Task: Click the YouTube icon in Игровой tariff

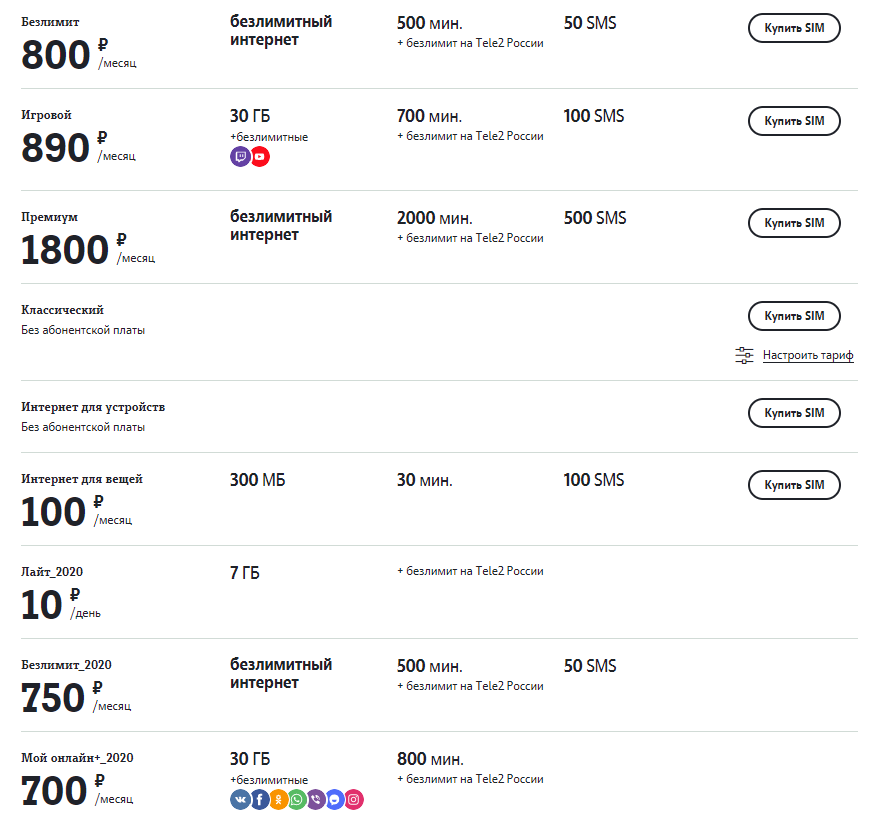Action: [x=260, y=157]
